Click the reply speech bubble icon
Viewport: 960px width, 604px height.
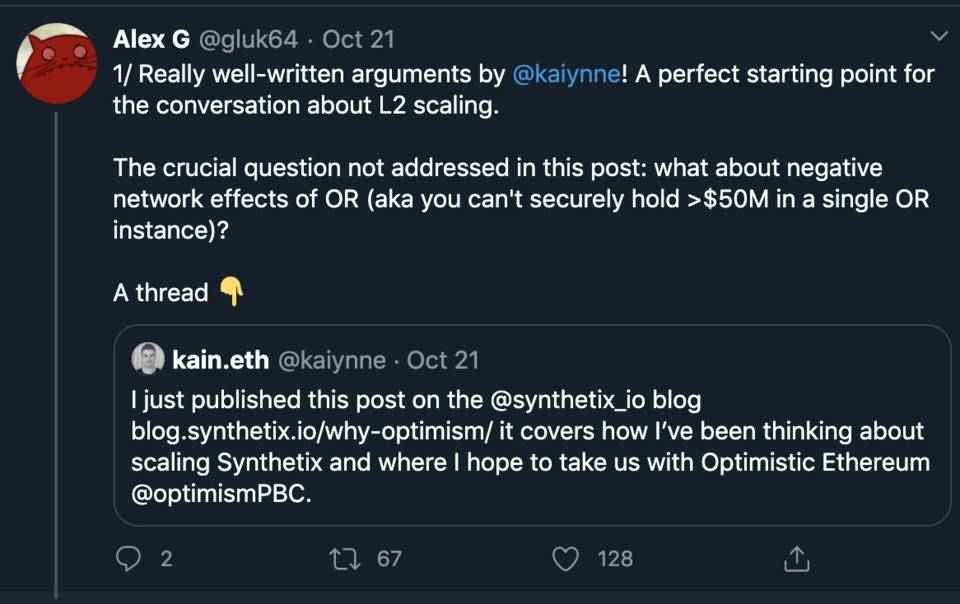(128, 558)
